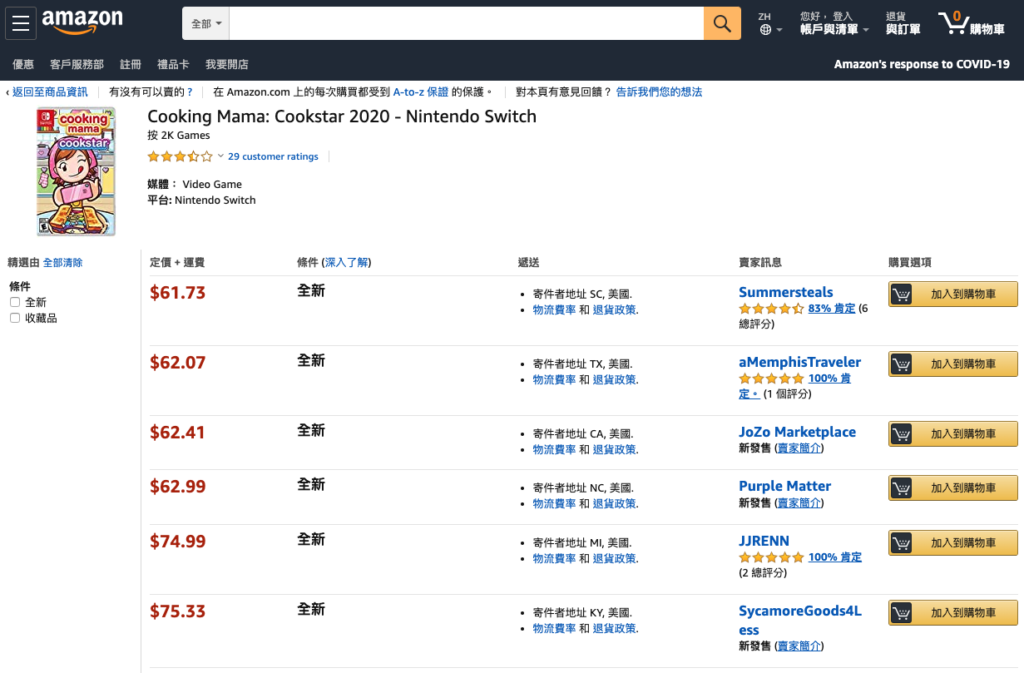Viewport: 1024px width, 673px height.
Task: Add Summersteals offer to cart
Action: coord(952,294)
